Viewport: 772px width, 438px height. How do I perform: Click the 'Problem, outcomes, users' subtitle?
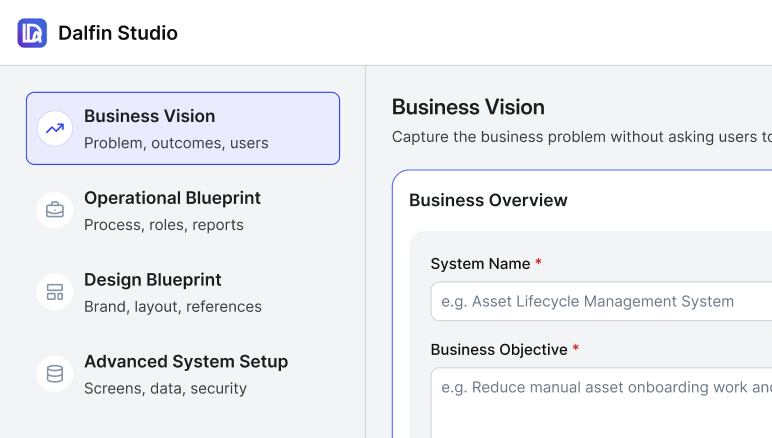click(176, 143)
